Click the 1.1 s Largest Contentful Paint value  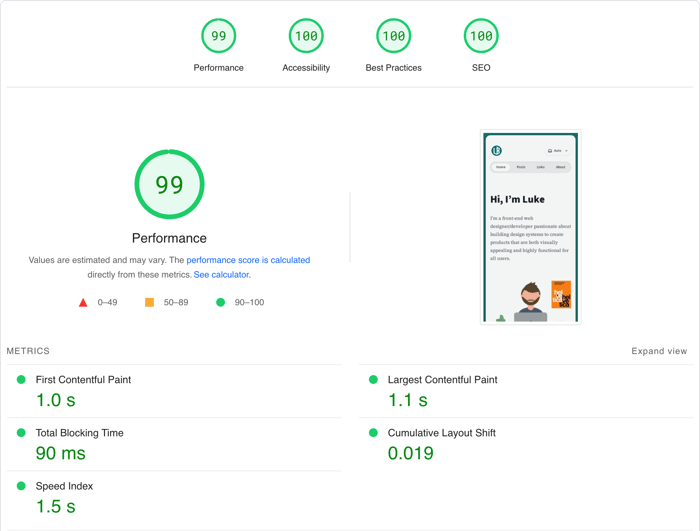click(408, 400)
